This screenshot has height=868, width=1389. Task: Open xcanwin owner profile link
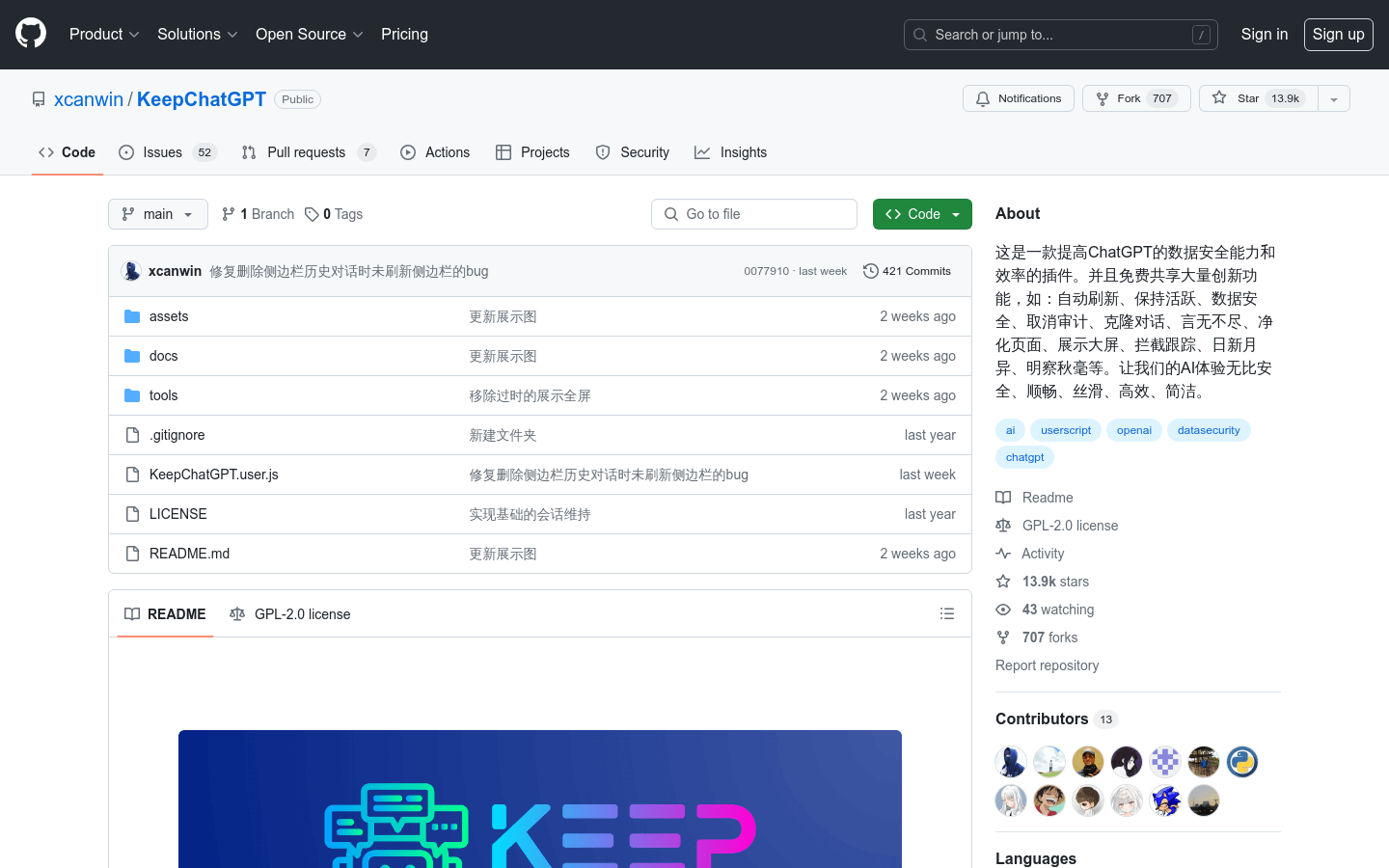(x=89, y=99)
